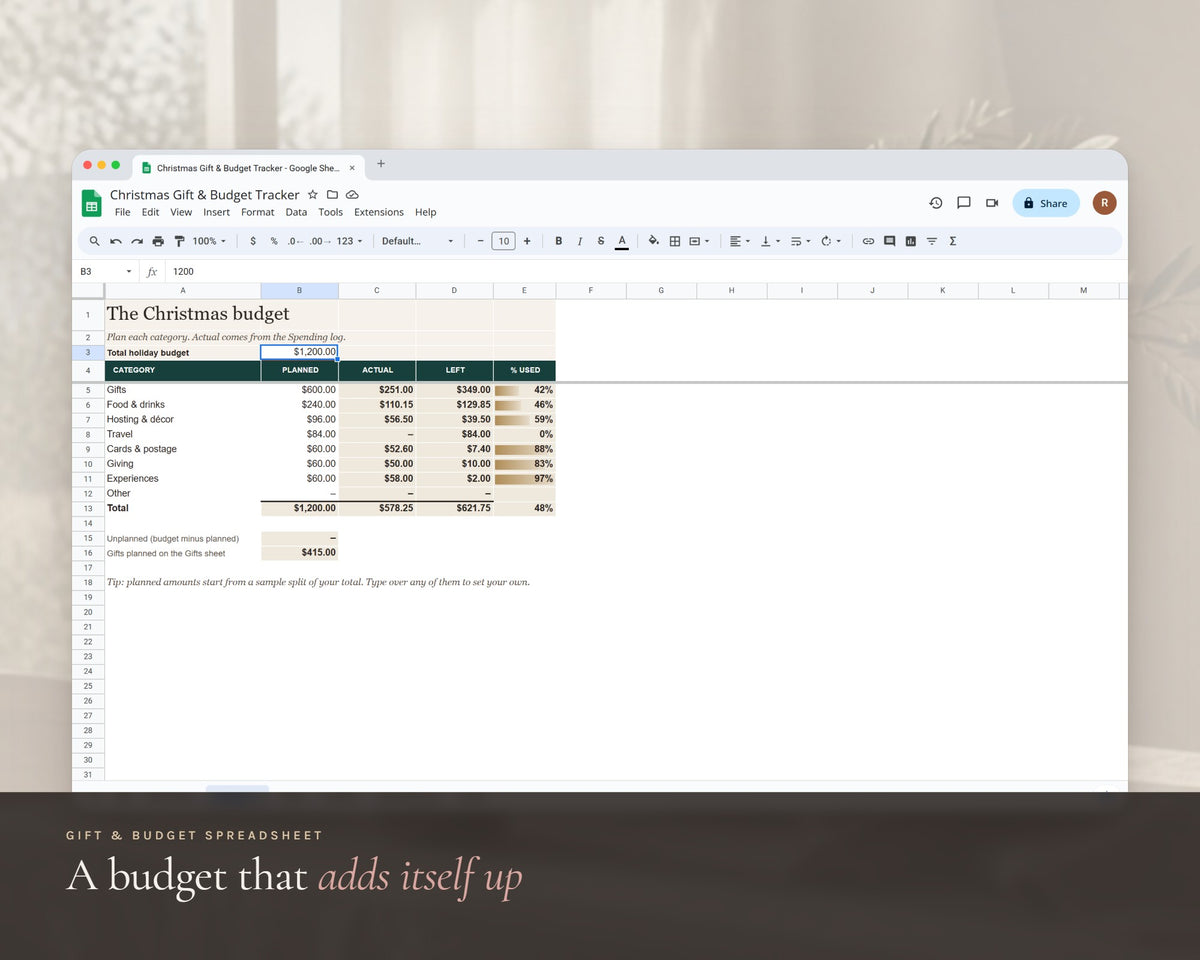The width and height of the screenshot is (1200, 960).
Task: Star the Christmas Gift & Budget Tracker document
Action: coord(313,194)
